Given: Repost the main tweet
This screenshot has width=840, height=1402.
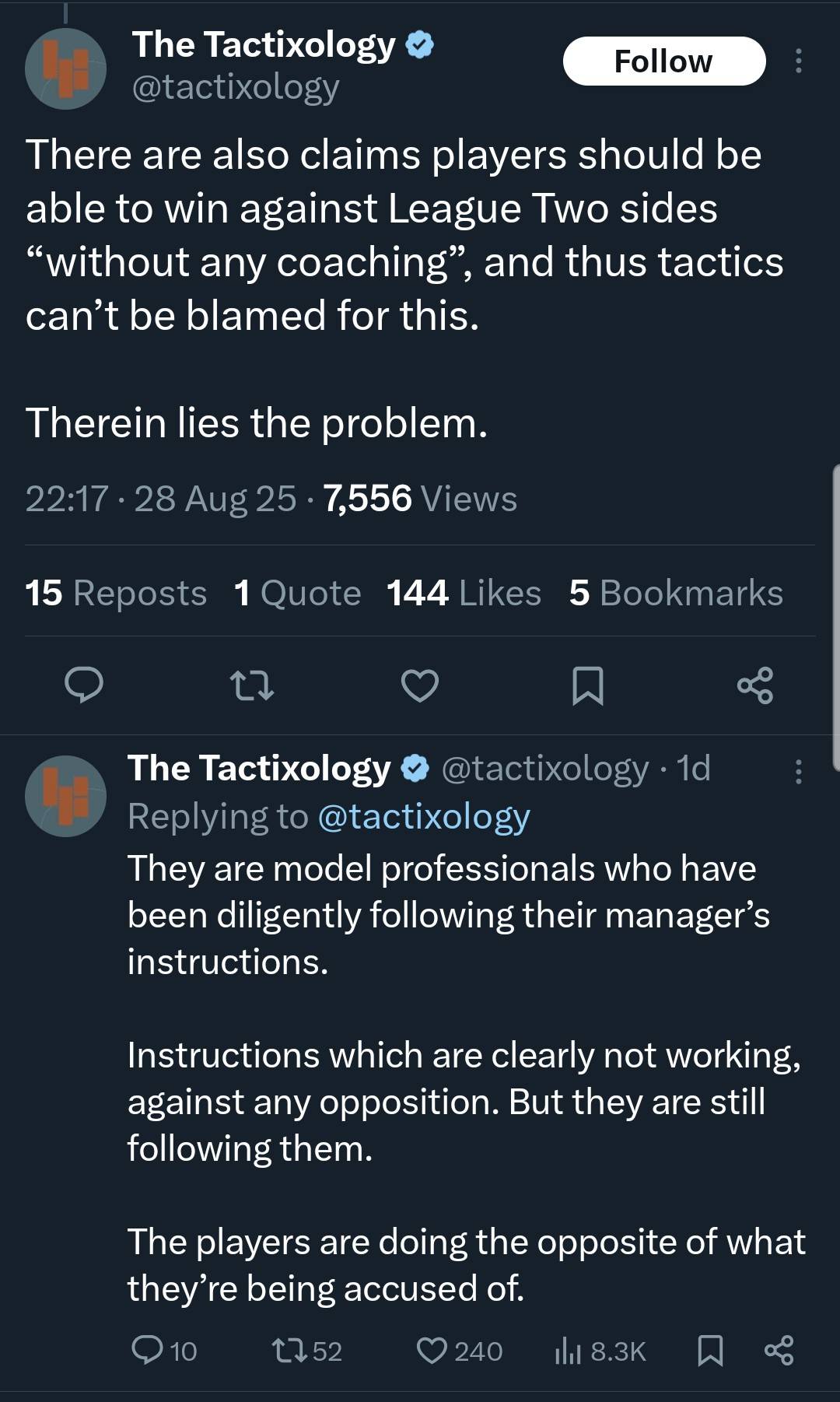Looking at the screenshot, I should coord(252,685).
